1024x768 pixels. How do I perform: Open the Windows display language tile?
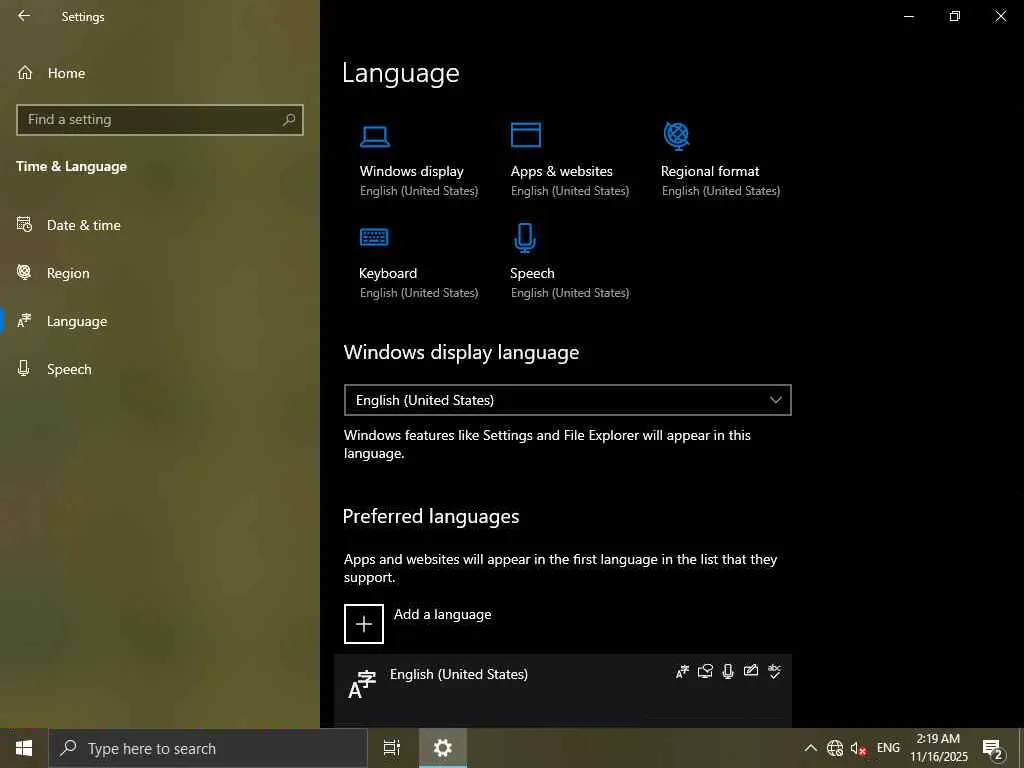pos(419,160)
